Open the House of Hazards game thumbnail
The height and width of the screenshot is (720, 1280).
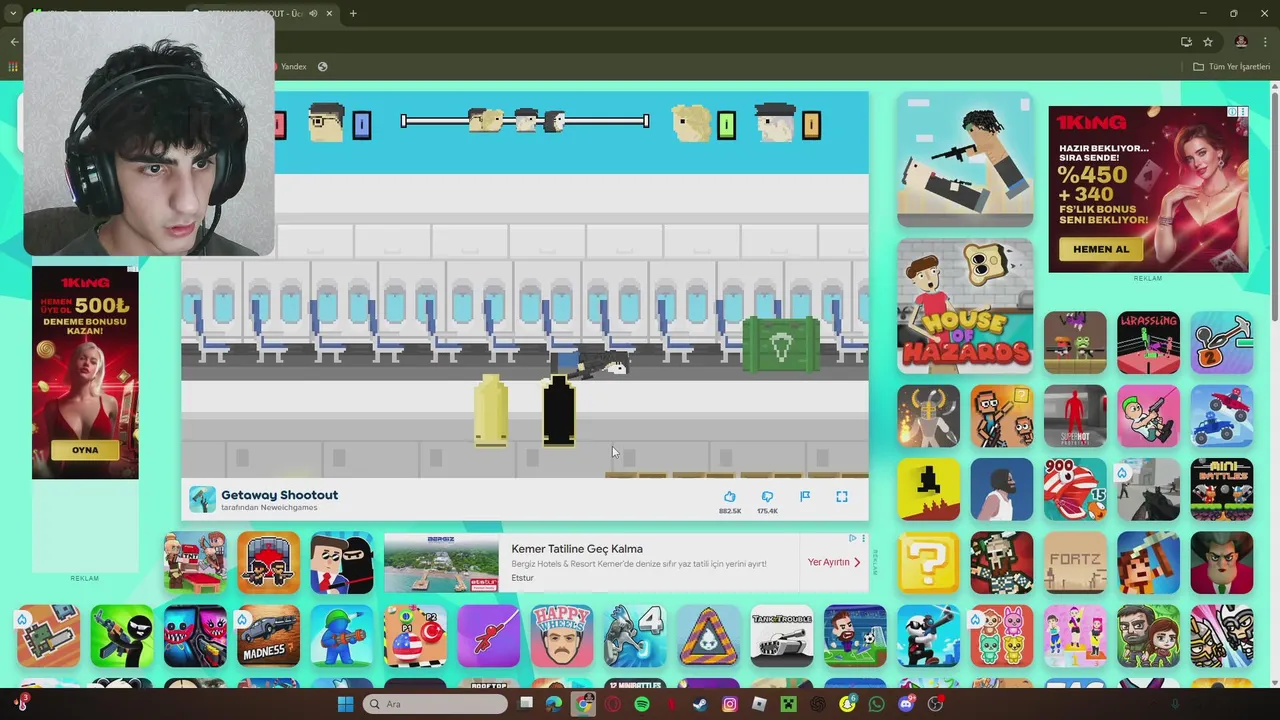(x=965, y=305)
